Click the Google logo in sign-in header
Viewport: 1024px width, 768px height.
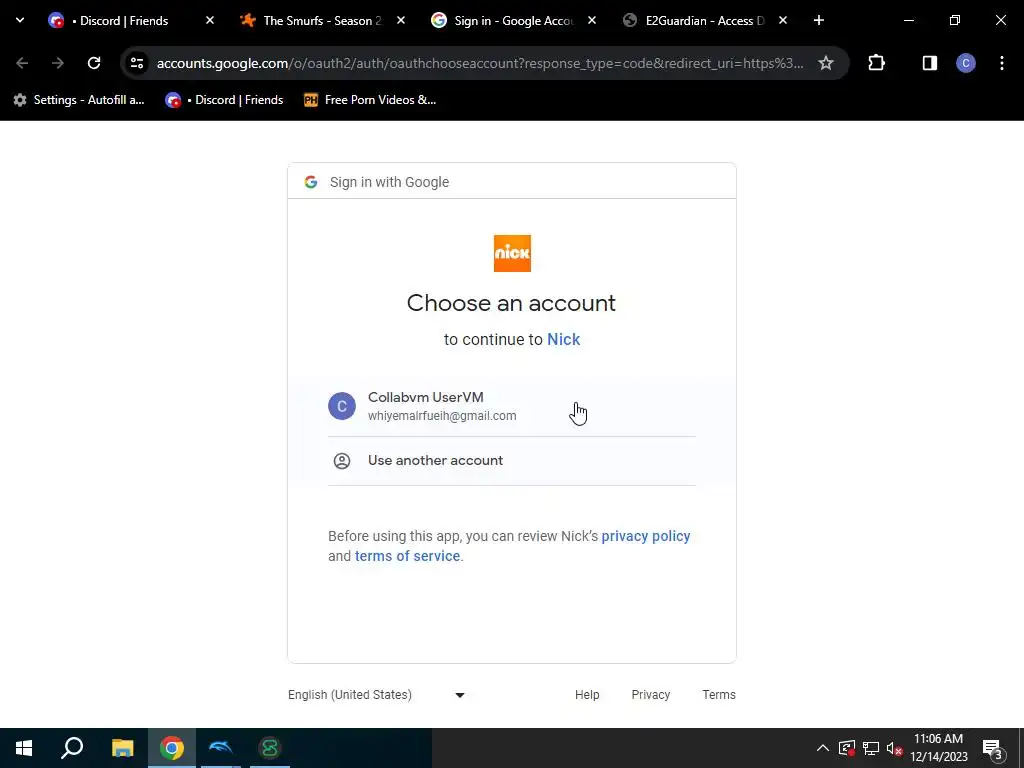tap(311, 182)
